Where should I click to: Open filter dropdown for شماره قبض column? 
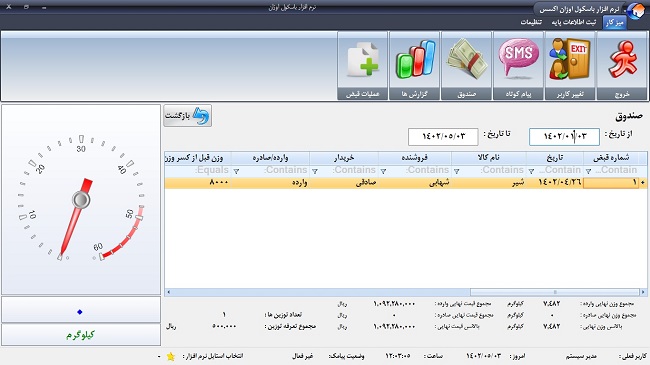[588, 171]
